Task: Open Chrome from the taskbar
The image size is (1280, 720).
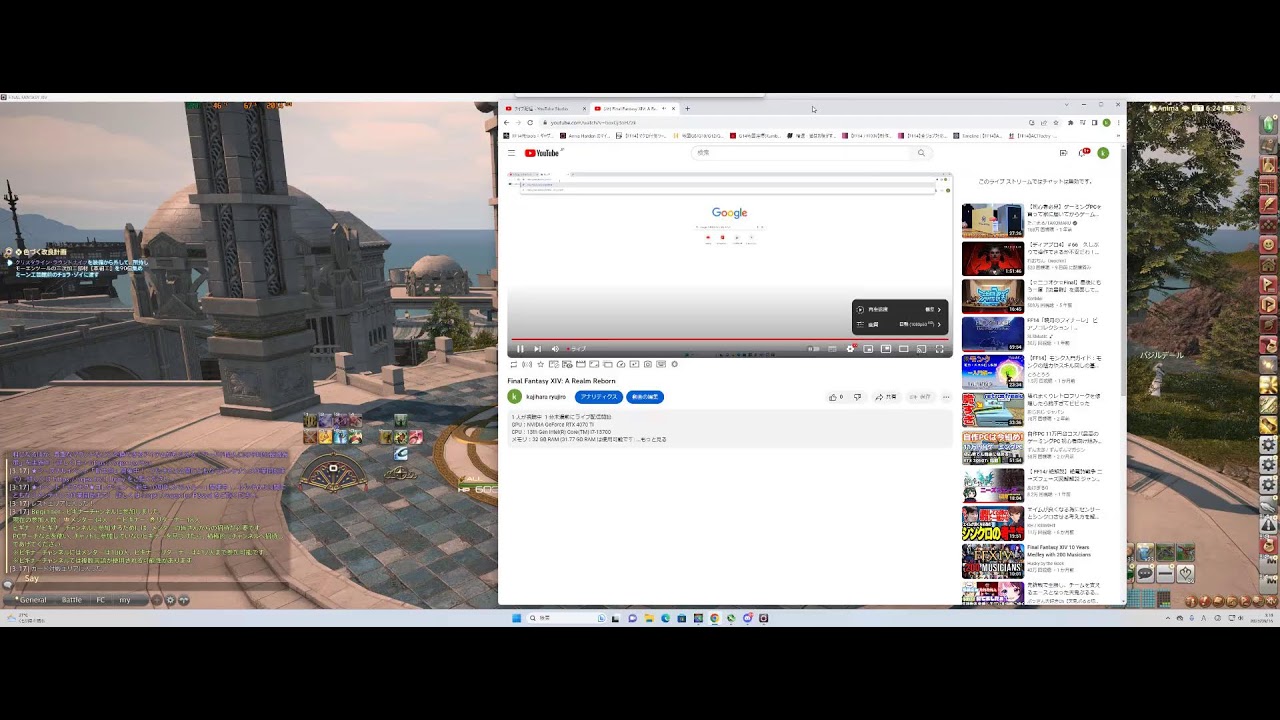Action: pyautogui.click(x=714, y=618)
